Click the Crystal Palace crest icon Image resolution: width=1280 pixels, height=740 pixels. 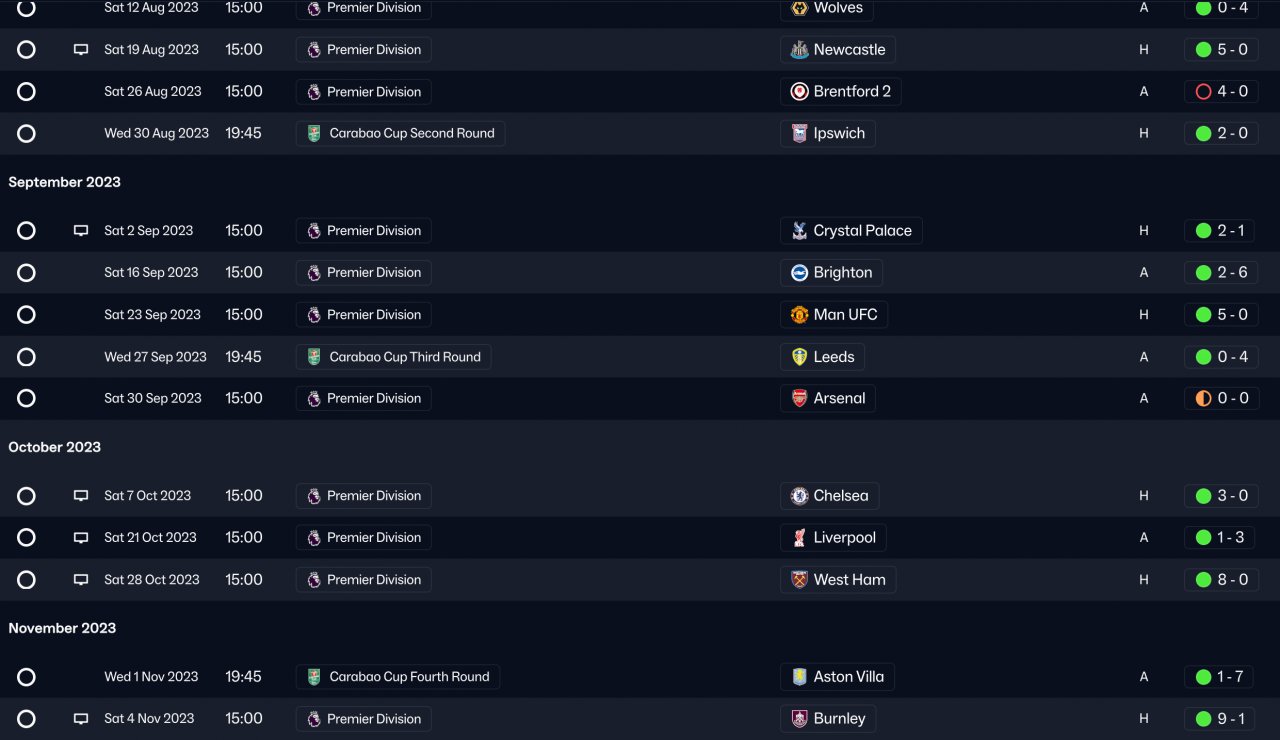click(799, 231)
